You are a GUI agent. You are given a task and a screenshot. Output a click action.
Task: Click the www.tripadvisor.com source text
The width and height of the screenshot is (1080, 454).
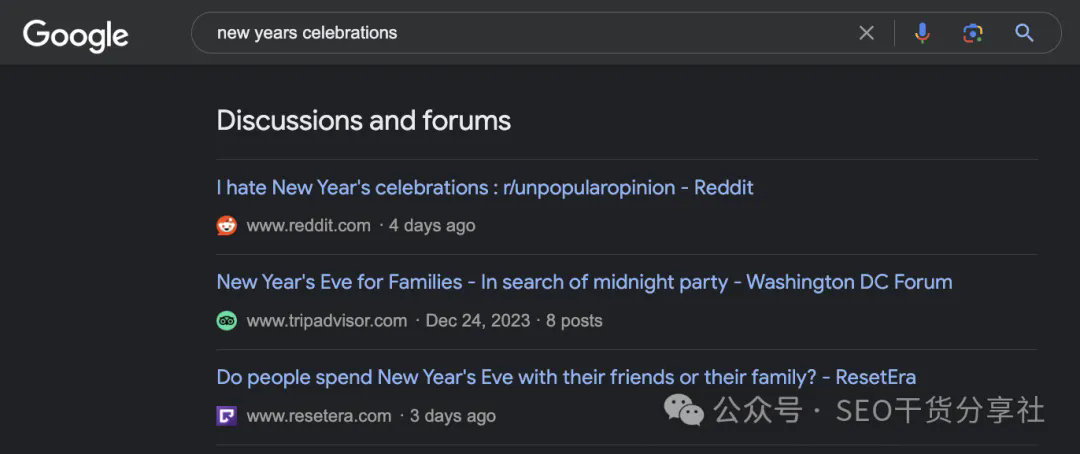326,320
